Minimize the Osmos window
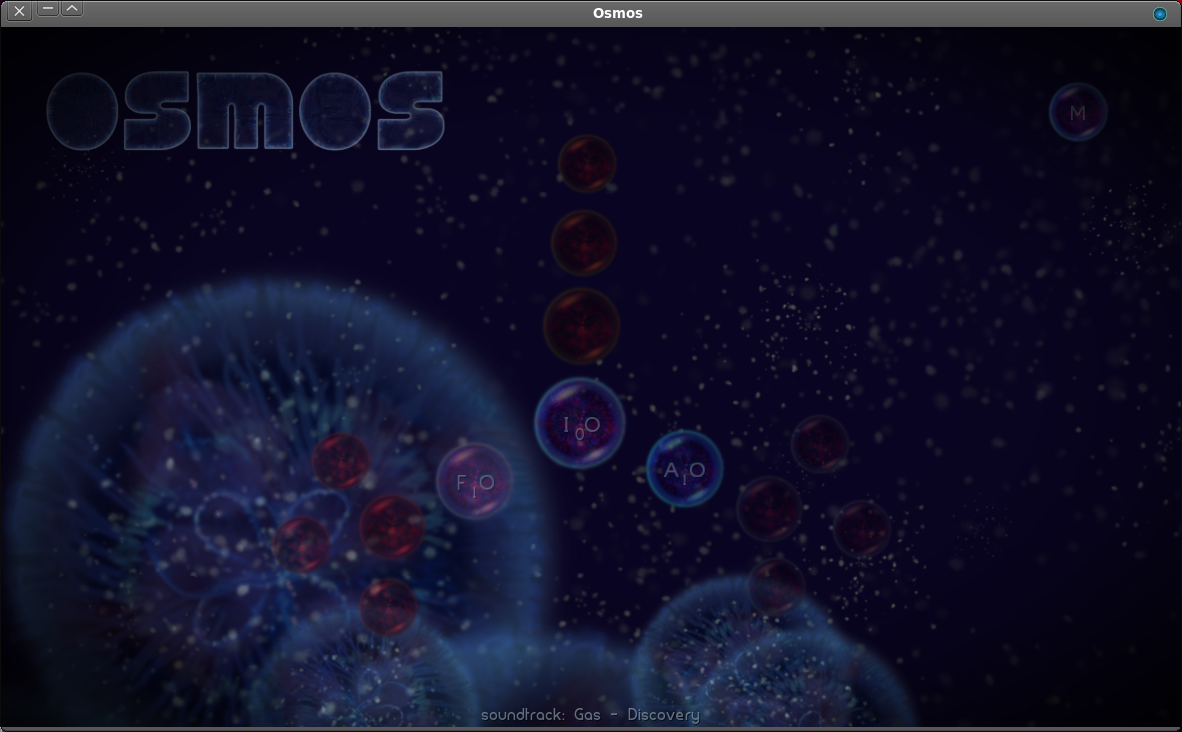Image resolution: width=1182 pixels, height=732 pixels. 47,9
